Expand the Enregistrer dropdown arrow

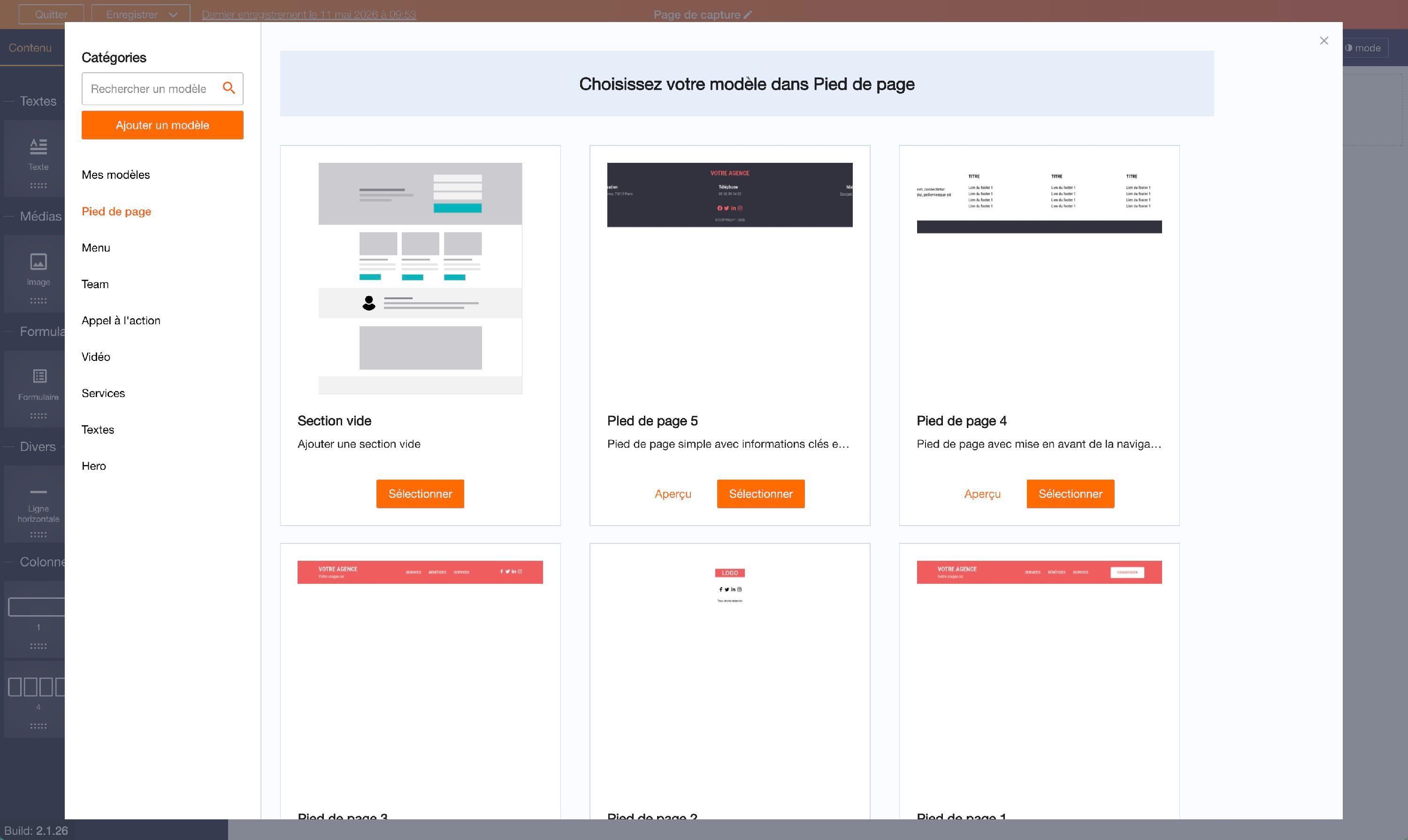click(x=173, y=15)
